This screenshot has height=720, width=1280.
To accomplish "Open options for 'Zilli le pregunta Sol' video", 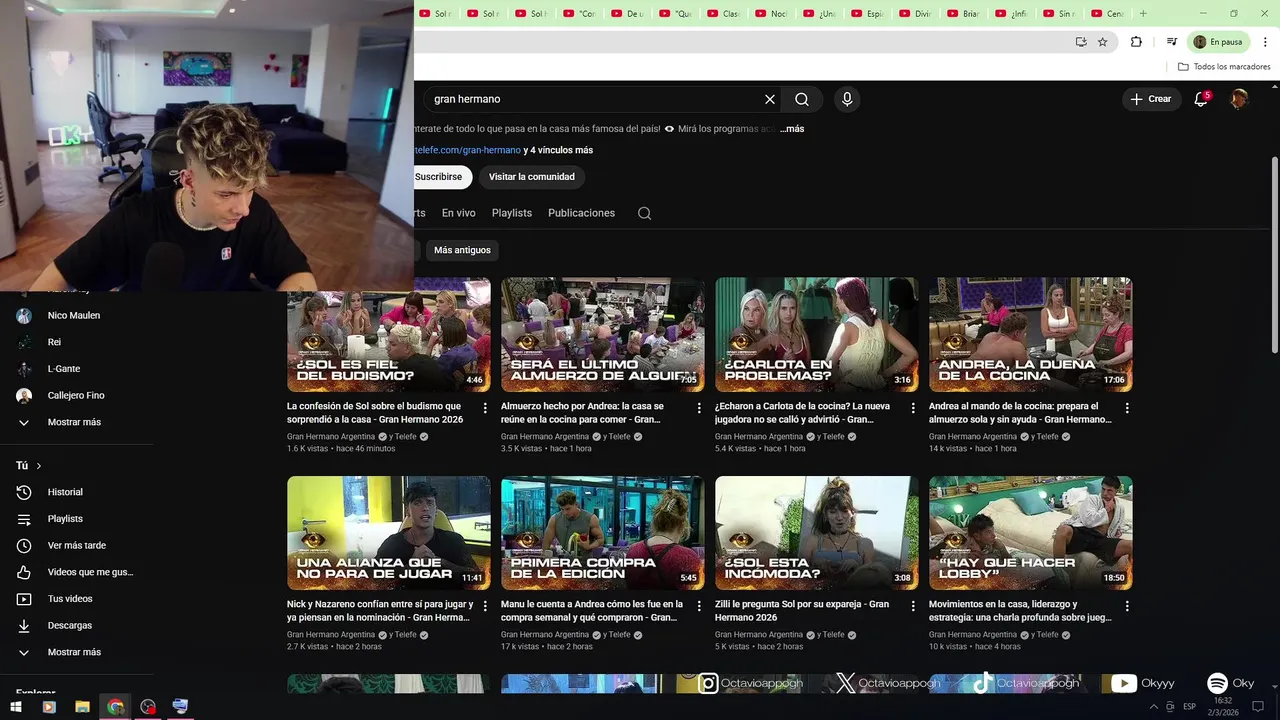I will tap(913, 606).
